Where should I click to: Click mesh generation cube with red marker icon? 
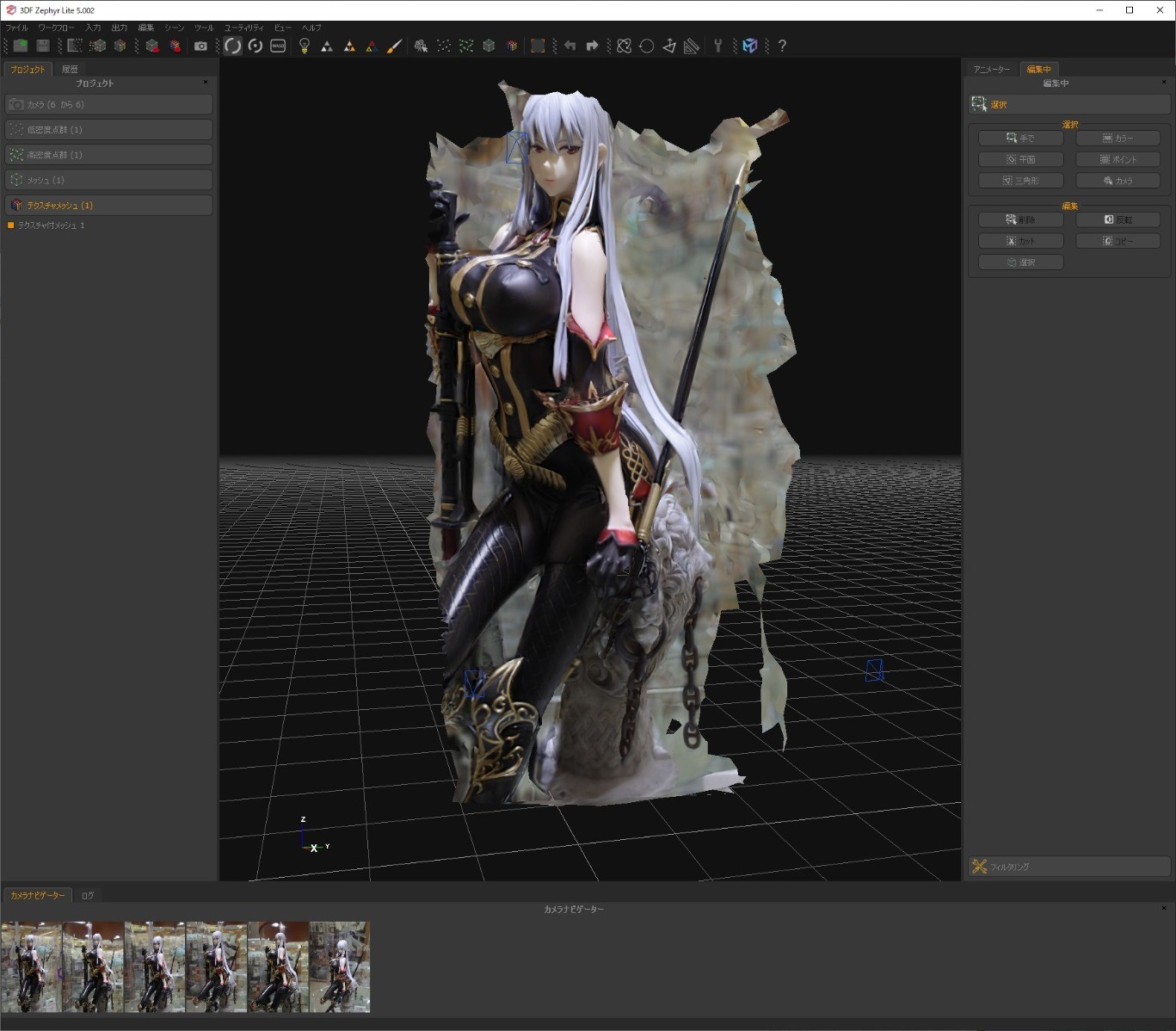(x=152, y=46)
